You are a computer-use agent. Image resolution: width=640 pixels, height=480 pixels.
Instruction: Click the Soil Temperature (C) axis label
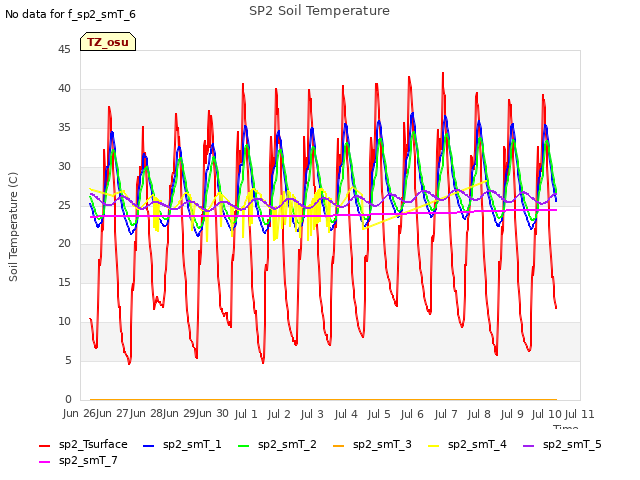(x=13, y=227)
